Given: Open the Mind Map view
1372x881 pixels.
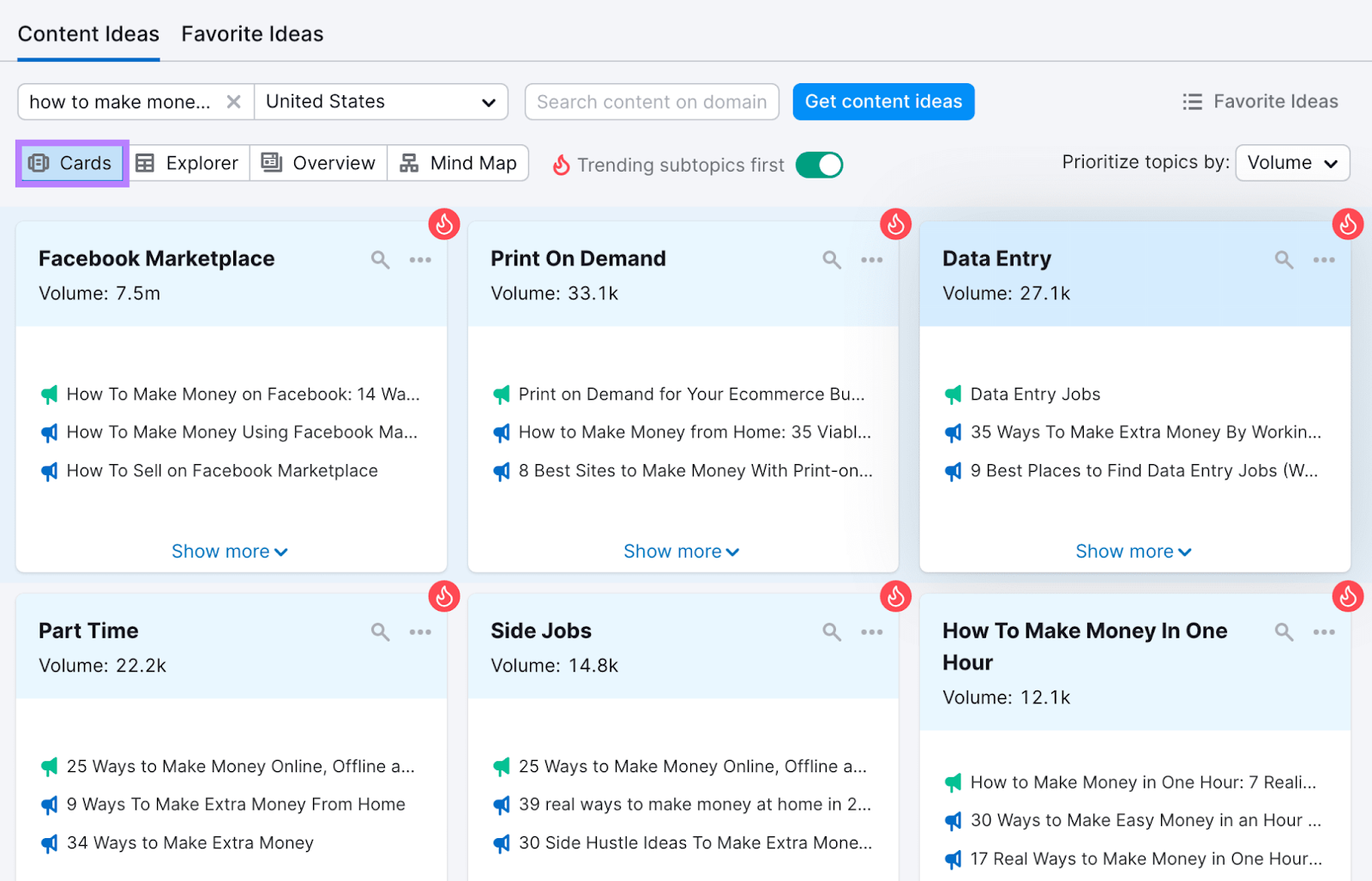Looking at the screenshot, I should click(x=459, y=162).
